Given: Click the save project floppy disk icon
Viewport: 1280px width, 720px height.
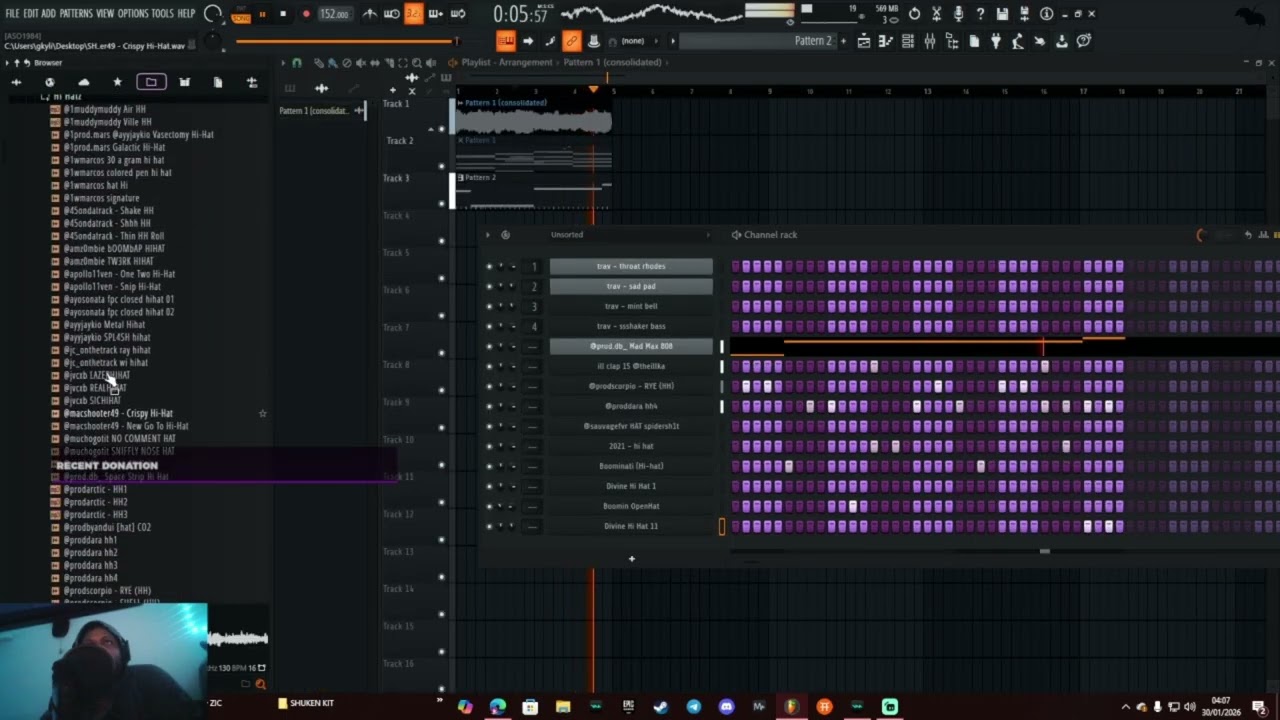Looking at the screenshot, I should [x=1003, y=14].
